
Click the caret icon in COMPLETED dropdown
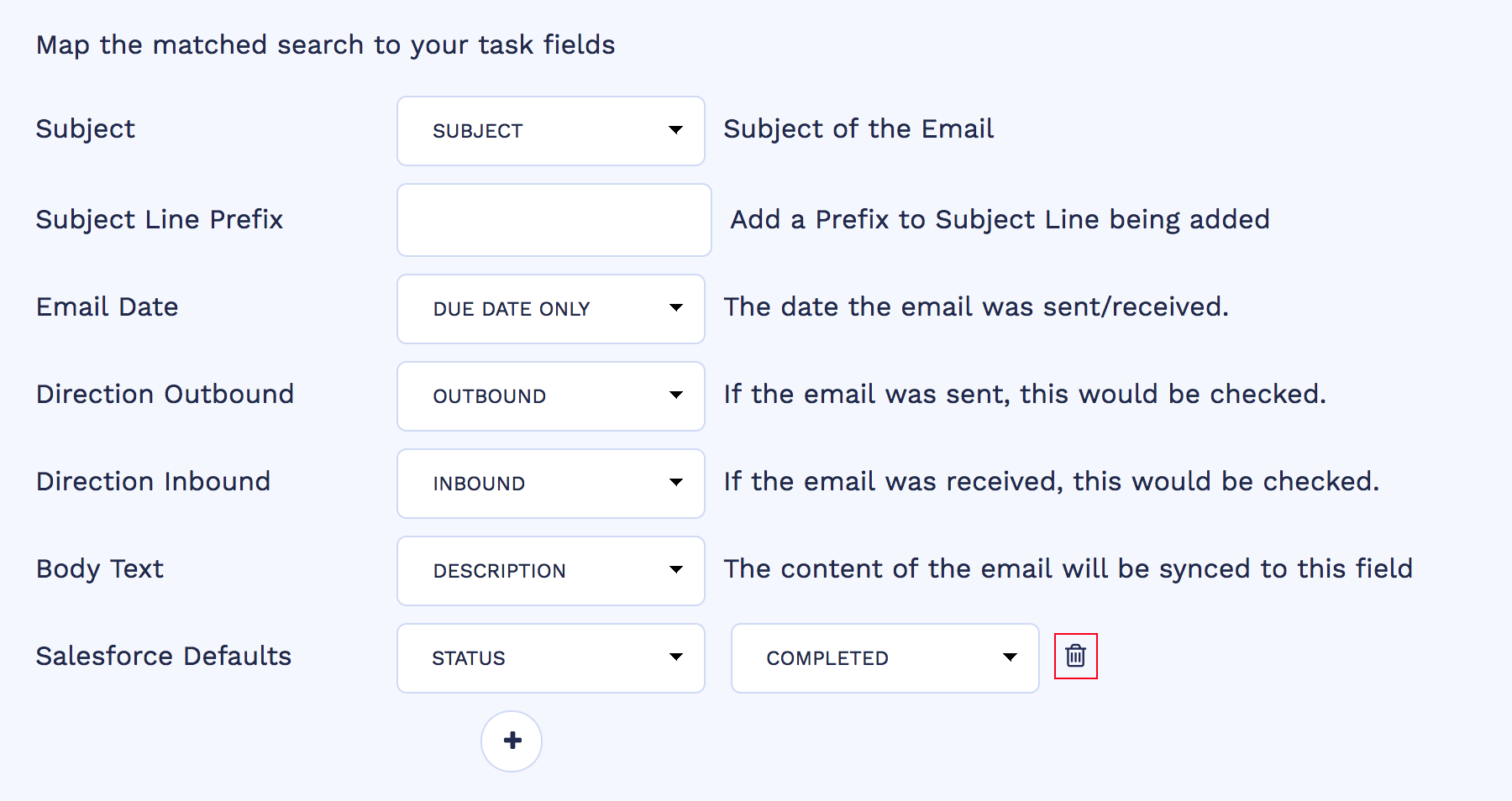tap(1010, 657)
